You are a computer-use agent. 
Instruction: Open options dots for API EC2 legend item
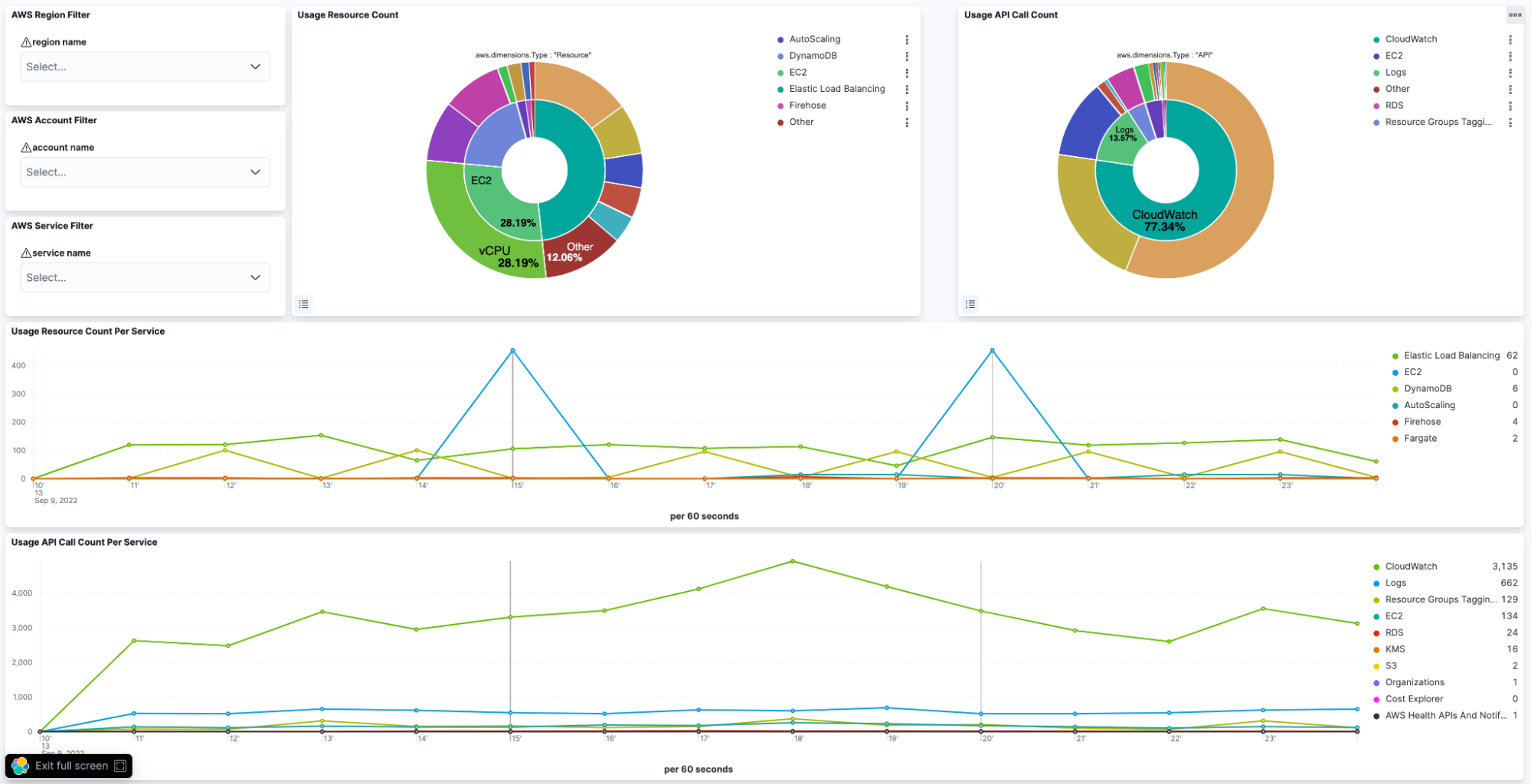pyautogui.click(x=1510, y=56)
